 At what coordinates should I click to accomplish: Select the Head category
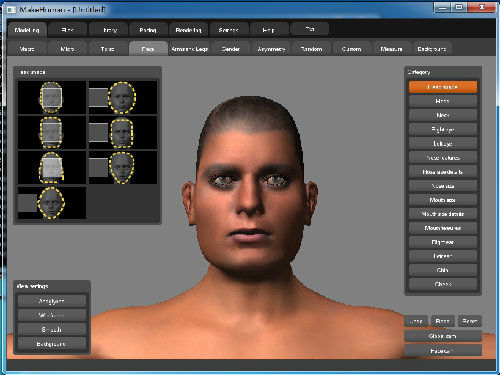[x=443, y=101]
